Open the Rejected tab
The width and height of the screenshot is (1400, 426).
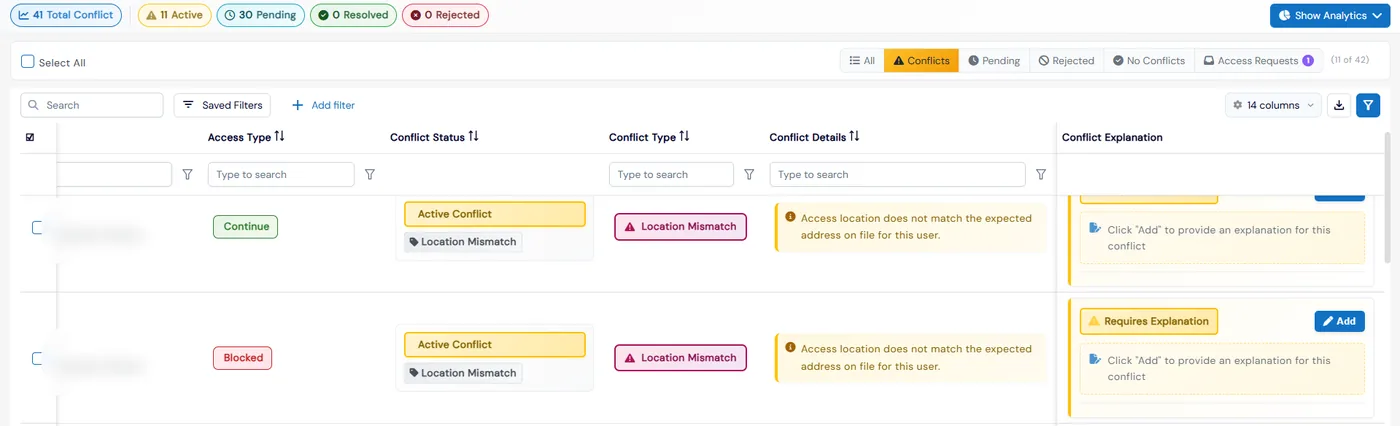(1066, 61)
